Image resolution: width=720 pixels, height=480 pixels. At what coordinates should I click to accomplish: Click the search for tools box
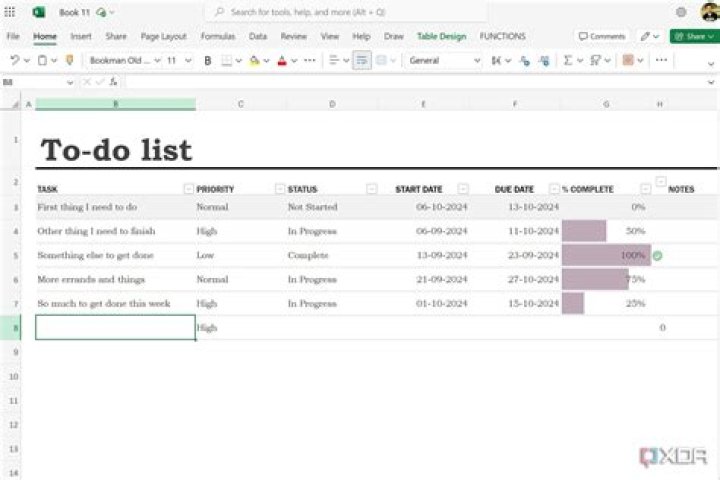(347, 12)
